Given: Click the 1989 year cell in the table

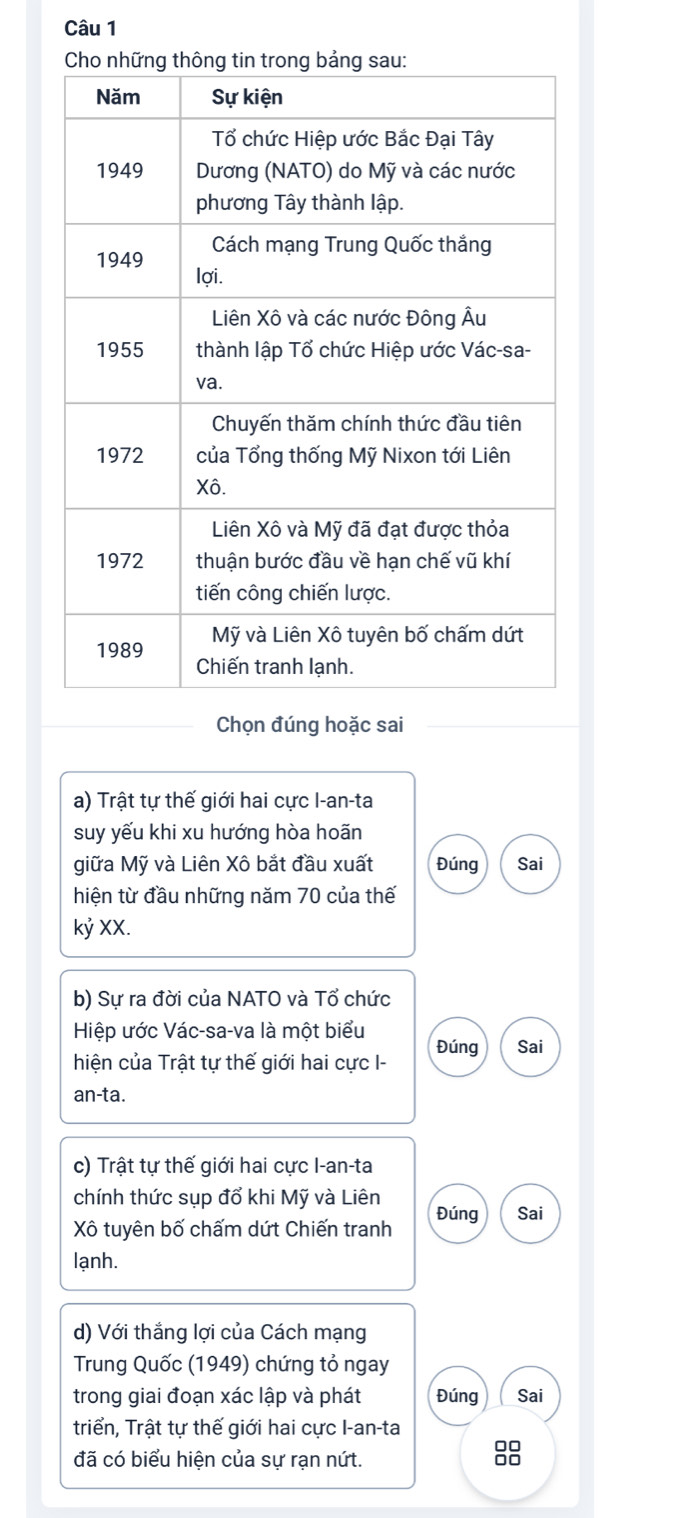Looking at the screenshot, I should click(x=120, y=649).
